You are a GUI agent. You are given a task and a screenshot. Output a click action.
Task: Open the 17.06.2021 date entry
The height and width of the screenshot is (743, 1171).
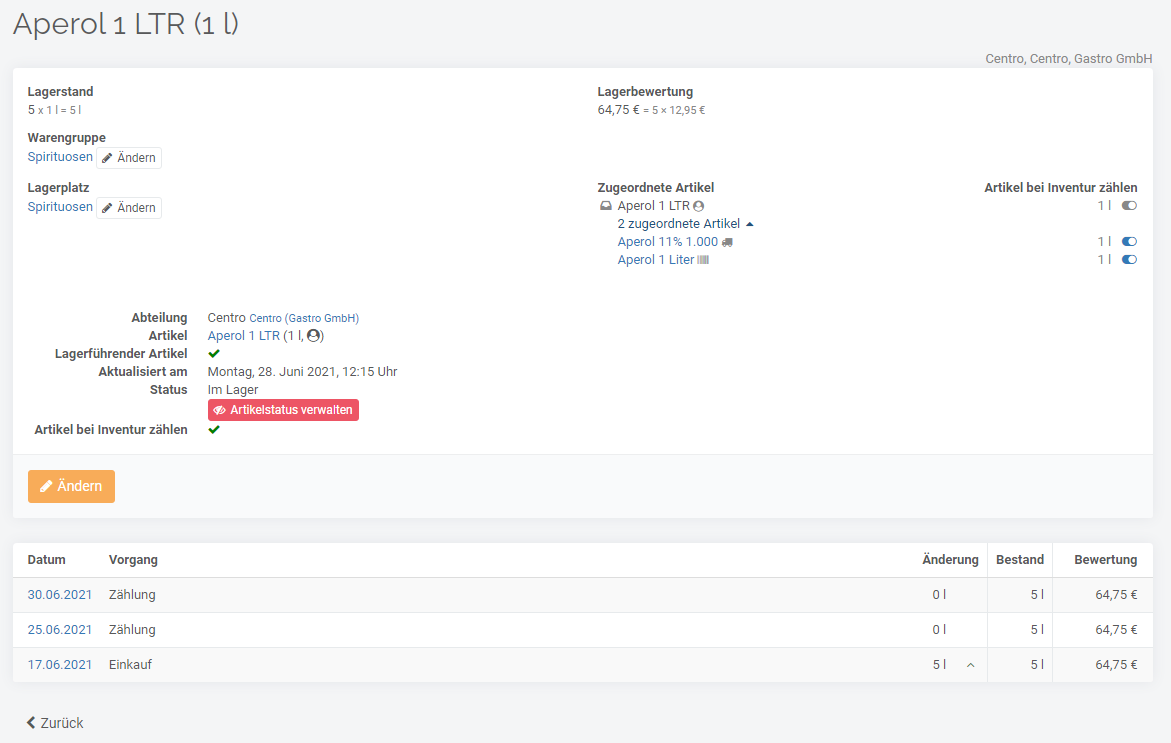[60, 665]
